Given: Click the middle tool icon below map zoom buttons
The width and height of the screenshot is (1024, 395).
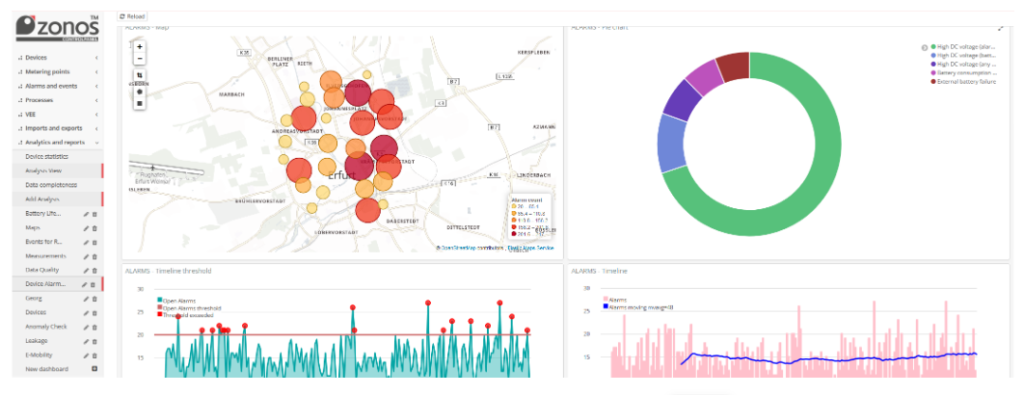Looking at the screenshot, I should pyautogui.click(x=140, y=91).
